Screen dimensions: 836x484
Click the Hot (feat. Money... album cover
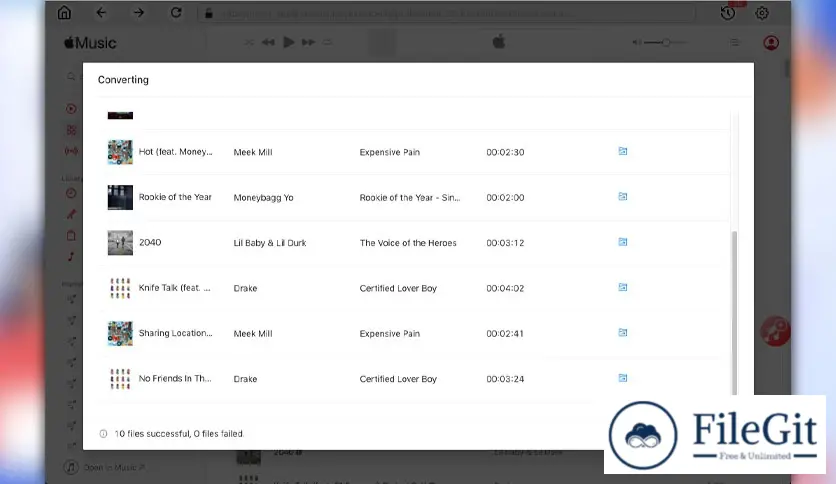(120, 152)
